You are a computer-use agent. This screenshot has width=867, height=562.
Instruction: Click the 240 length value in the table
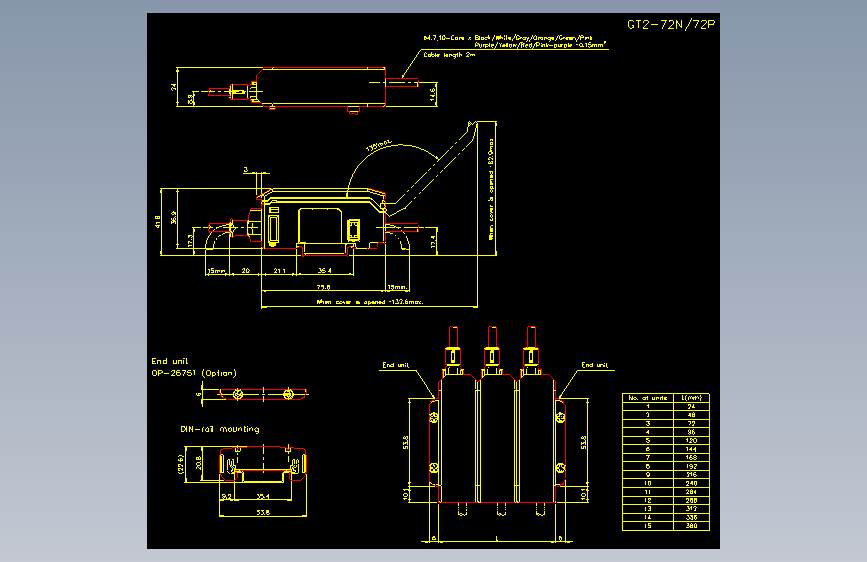(691, 483)
